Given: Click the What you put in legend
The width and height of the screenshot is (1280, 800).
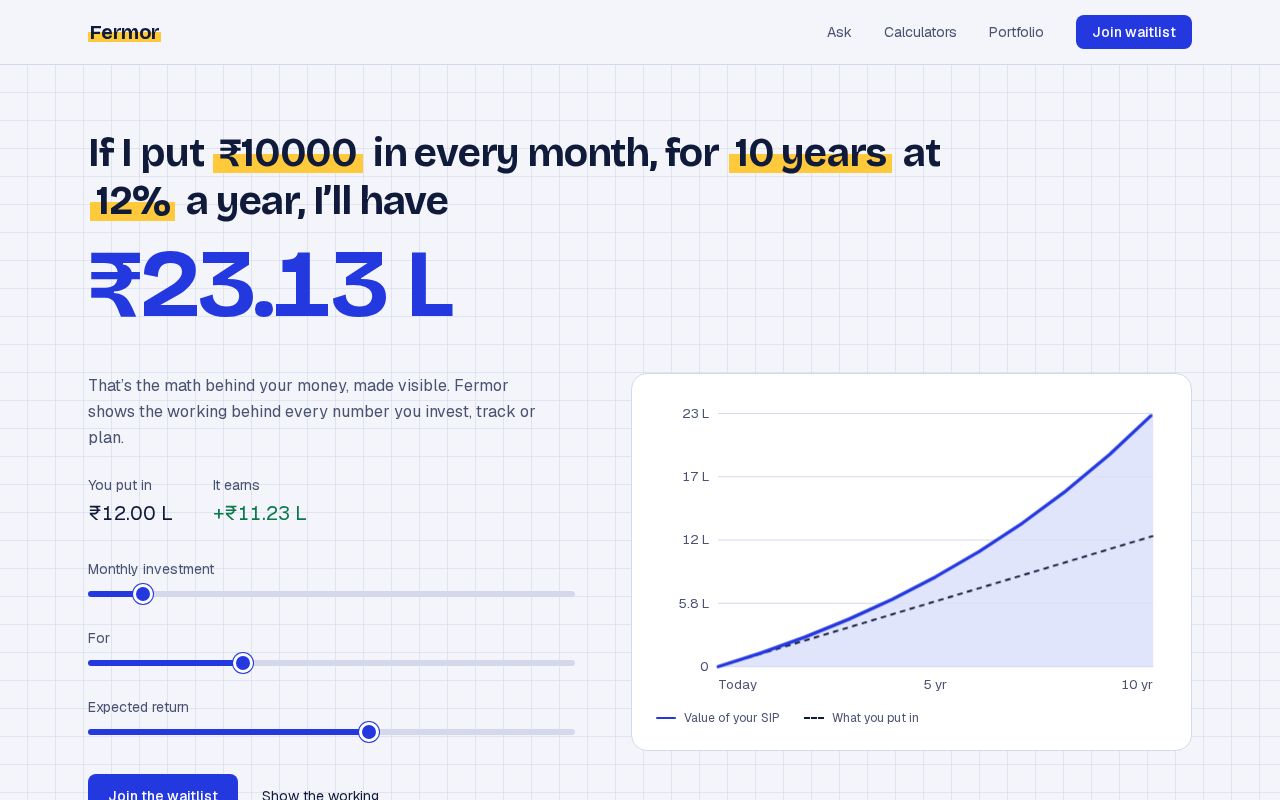Looking at the screenshot, I should tap(861, 718).
